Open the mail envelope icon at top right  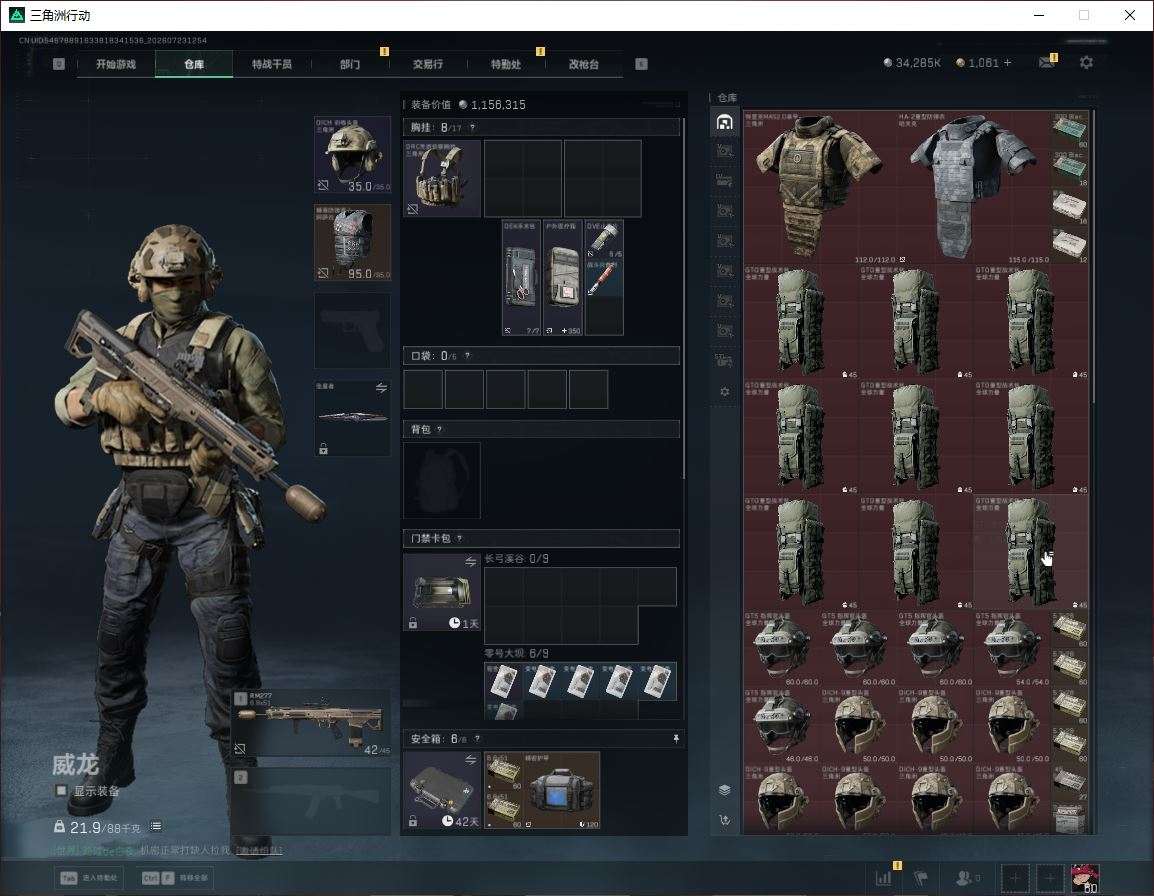1047,63
